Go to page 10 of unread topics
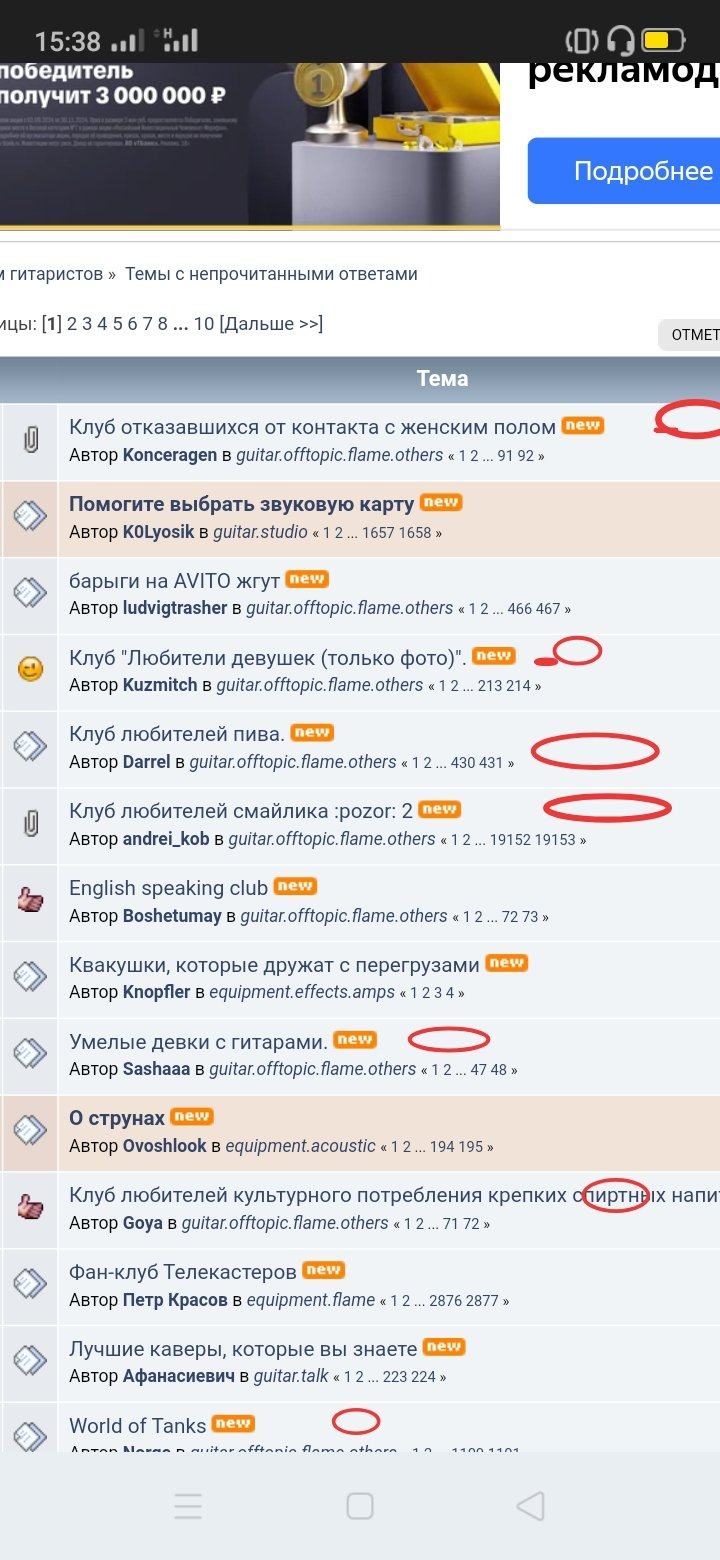This screenshot has height=1560, width=720. 204,324
